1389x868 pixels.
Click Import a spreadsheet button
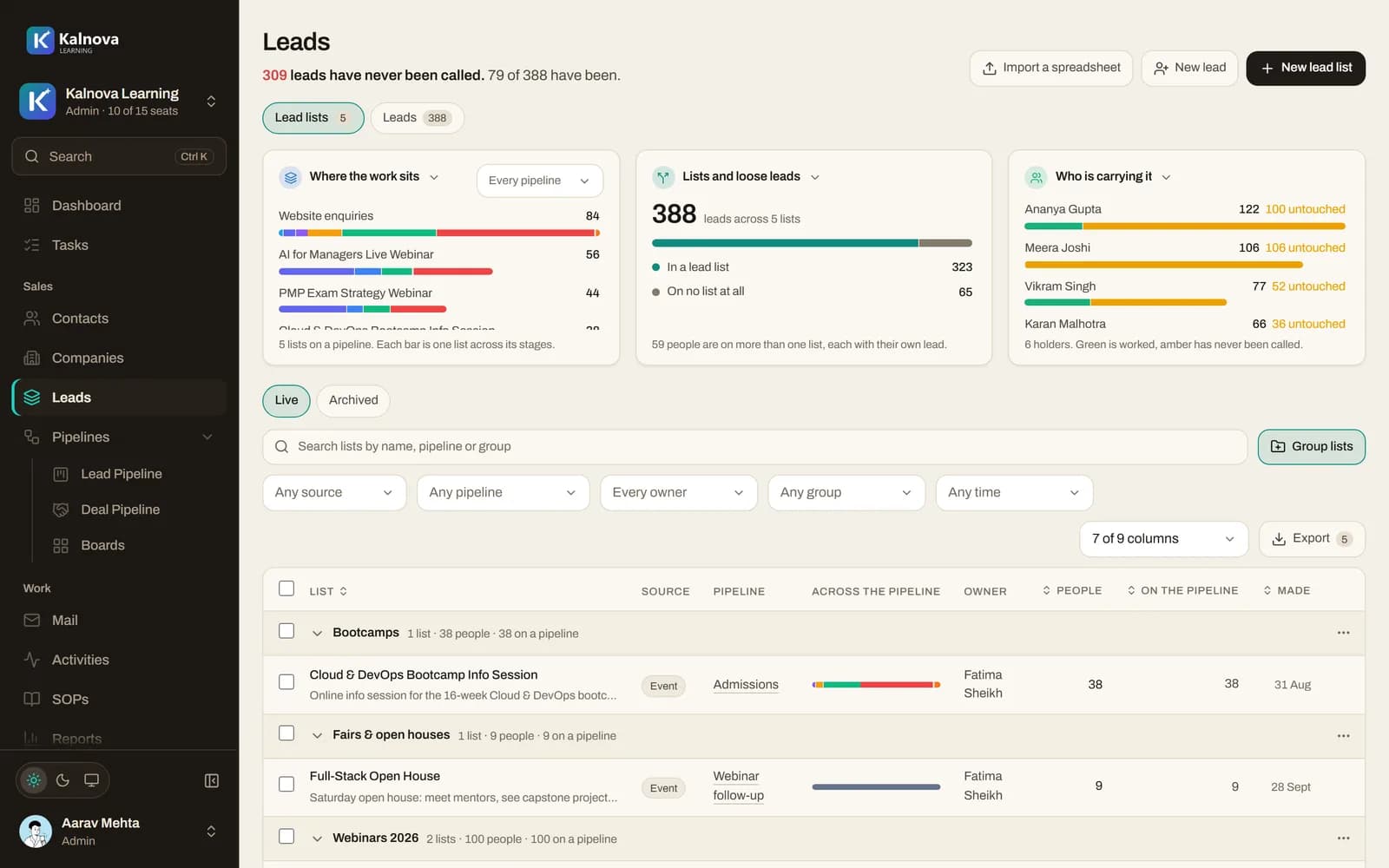coord(1050,68)
